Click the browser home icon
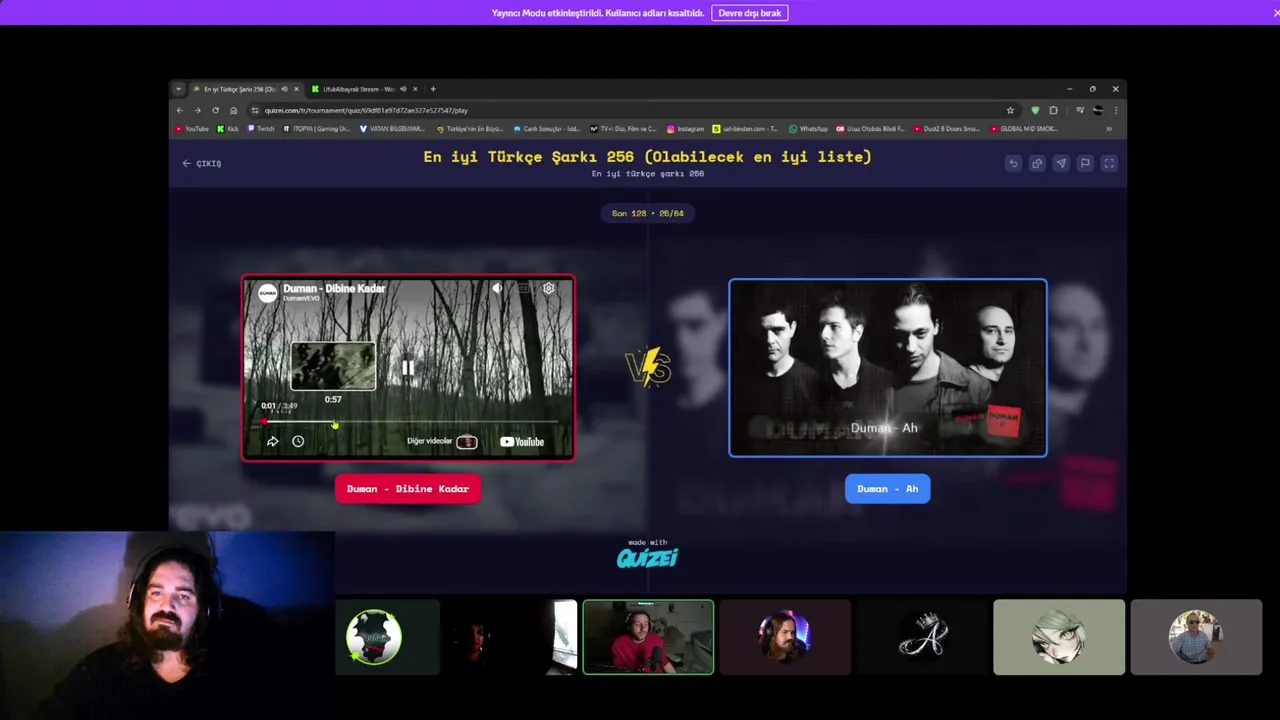Image resolution: width=1280 pixels, height=720 pixels. [233, 110]
